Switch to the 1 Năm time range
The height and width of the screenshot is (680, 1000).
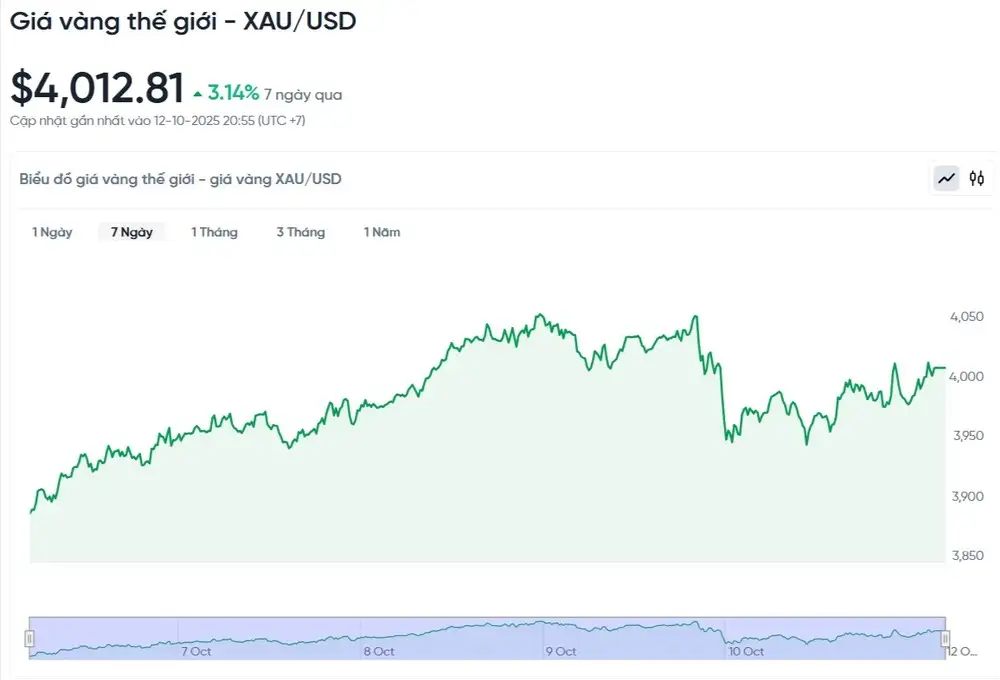tap(382, 232)
